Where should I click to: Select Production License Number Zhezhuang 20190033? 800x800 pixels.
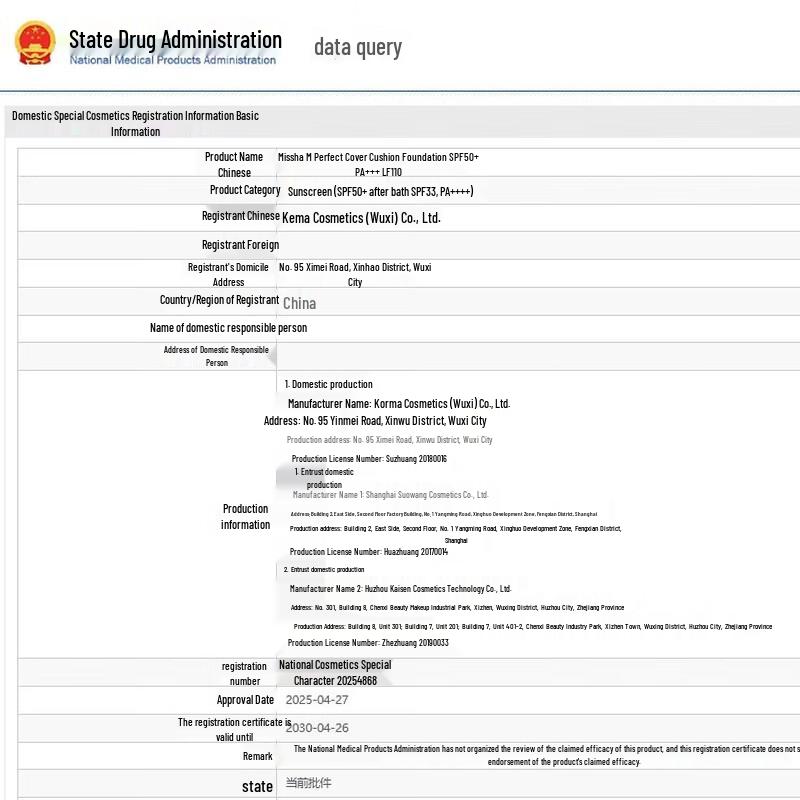point(368,643)
